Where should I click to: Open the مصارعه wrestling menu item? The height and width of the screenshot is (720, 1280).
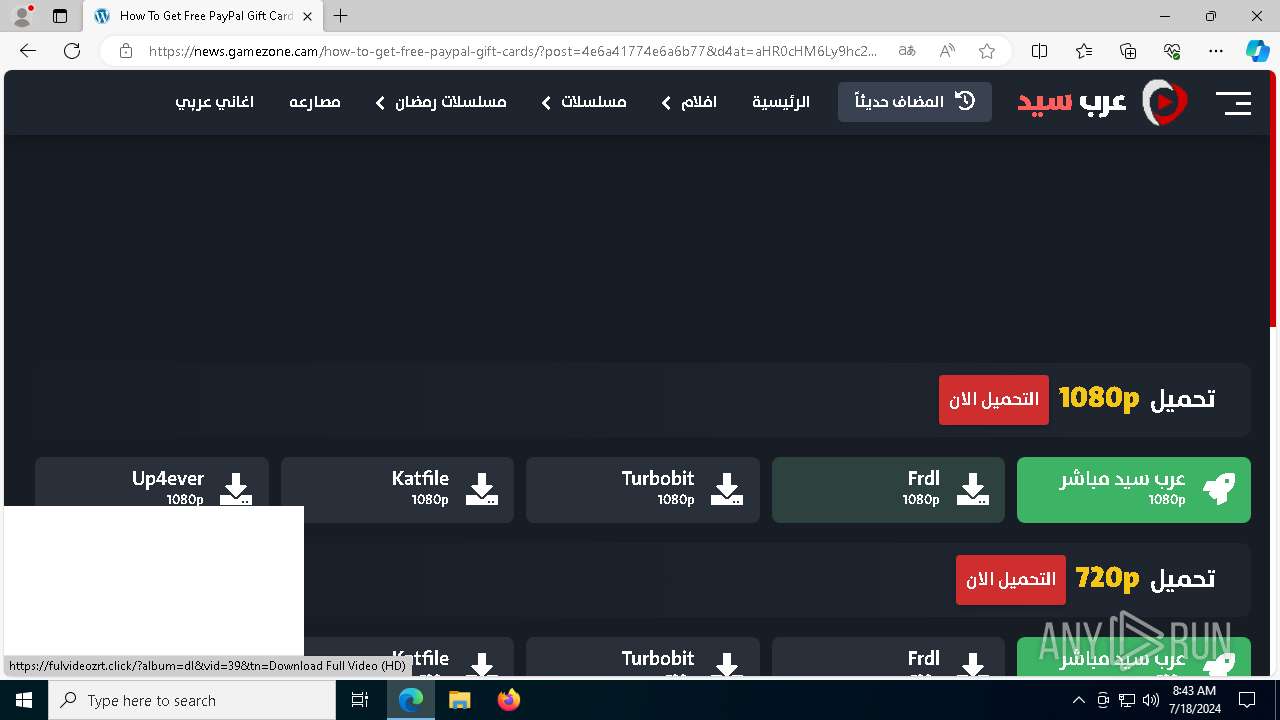click(x=315, y=102)
